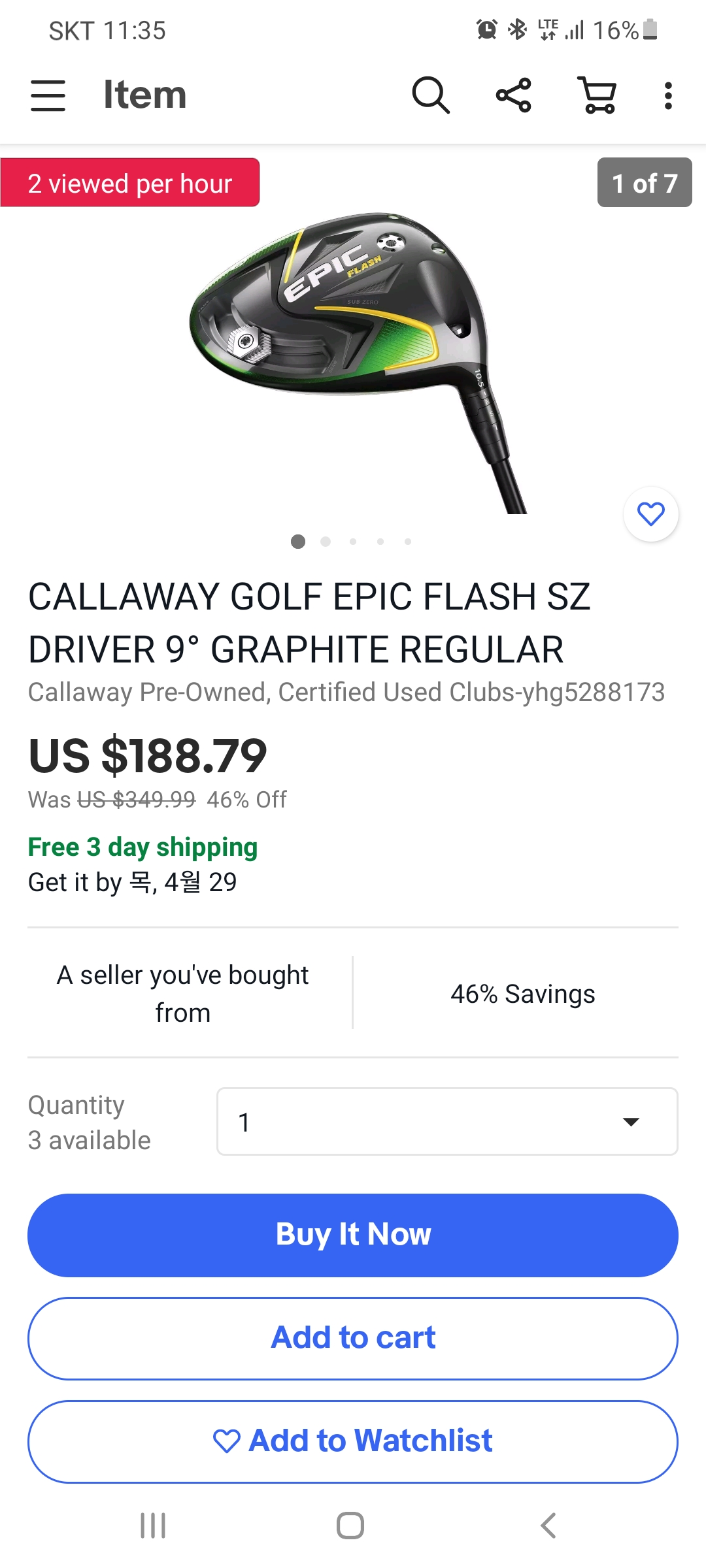Expand the Quantity dropdown
Image resolution: width=706 pixels, height=1568 pixels.
pyautogui.click(x=447, y=1122)
